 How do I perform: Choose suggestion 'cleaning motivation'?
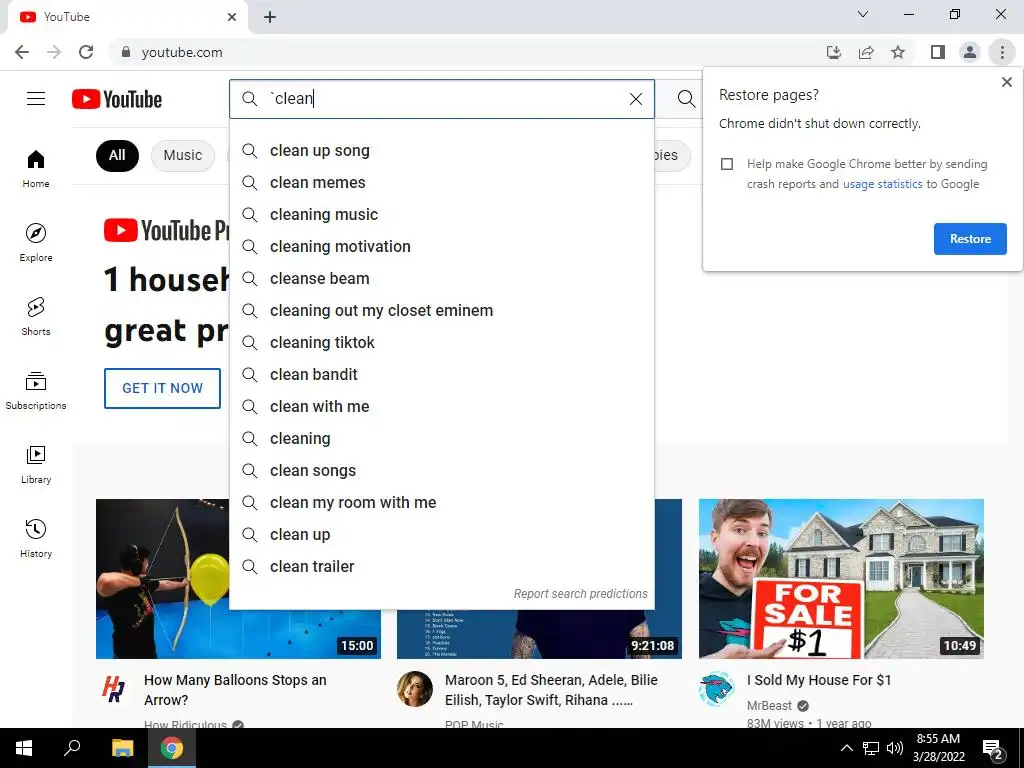coord(441,247)
